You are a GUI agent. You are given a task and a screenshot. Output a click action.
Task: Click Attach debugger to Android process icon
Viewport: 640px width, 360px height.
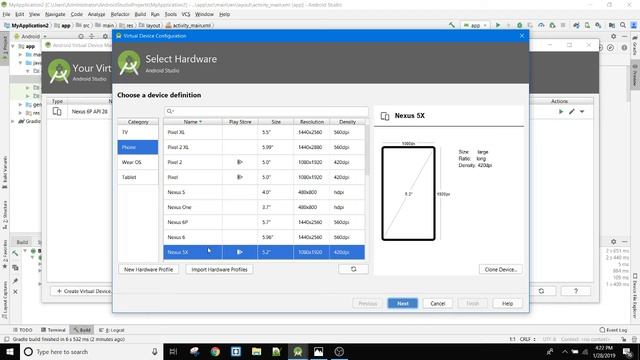click(552, 25)
